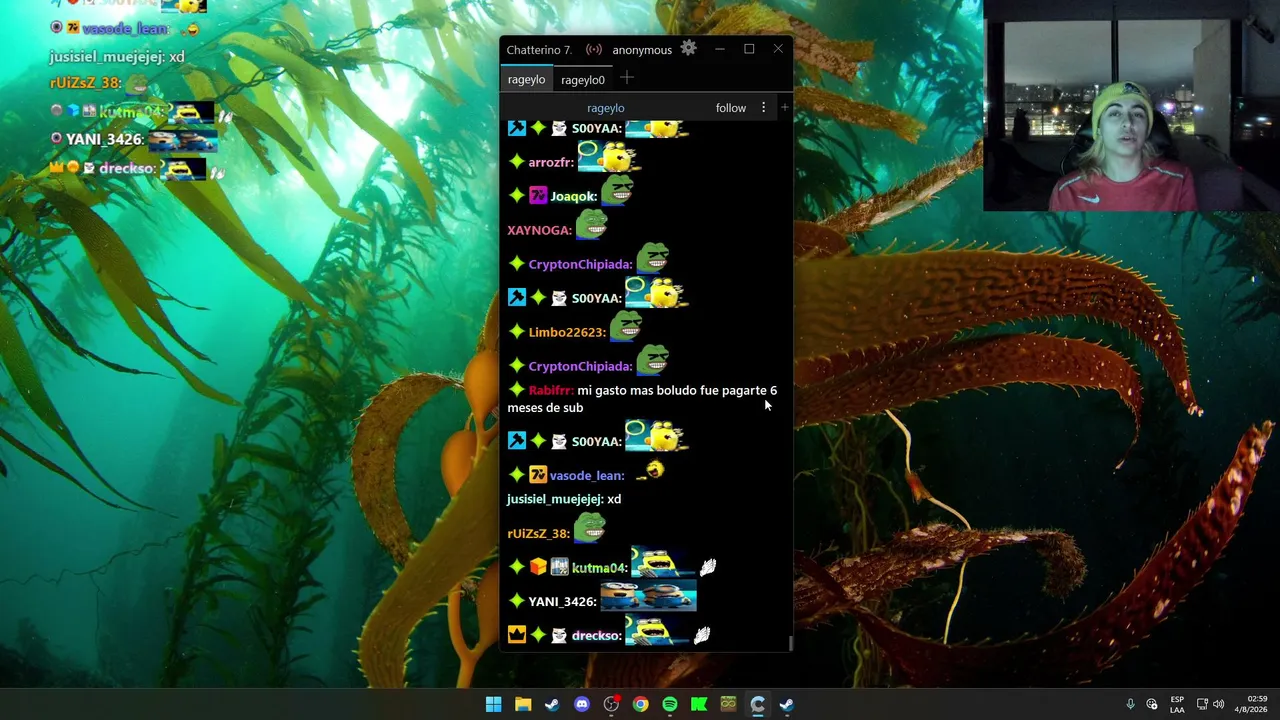The image size is (1280, 720).
Task: Click the rageylo channel header name
Action: coord(606,108)
